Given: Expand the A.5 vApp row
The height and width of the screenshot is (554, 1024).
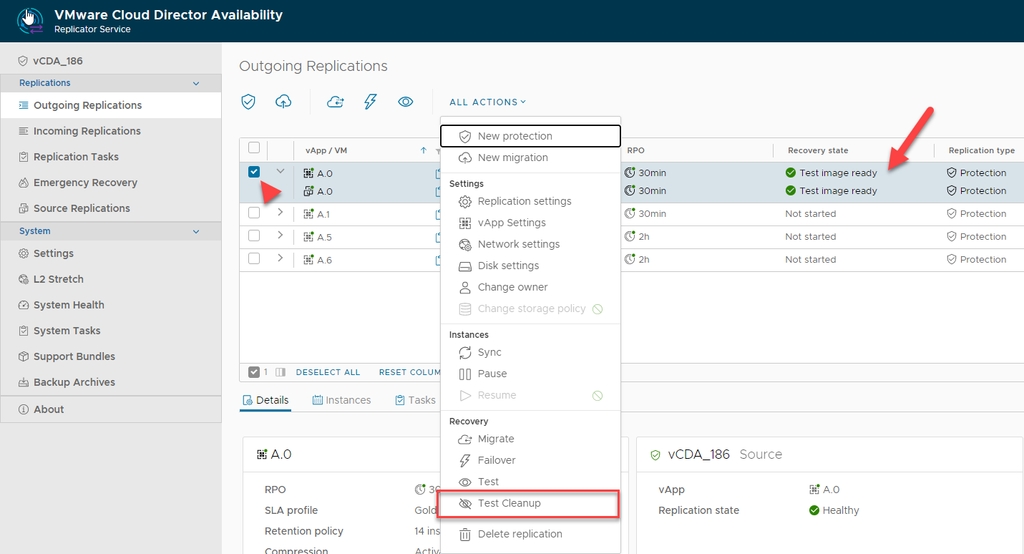Looking at the screenshot, I should (x=280, y=236).
